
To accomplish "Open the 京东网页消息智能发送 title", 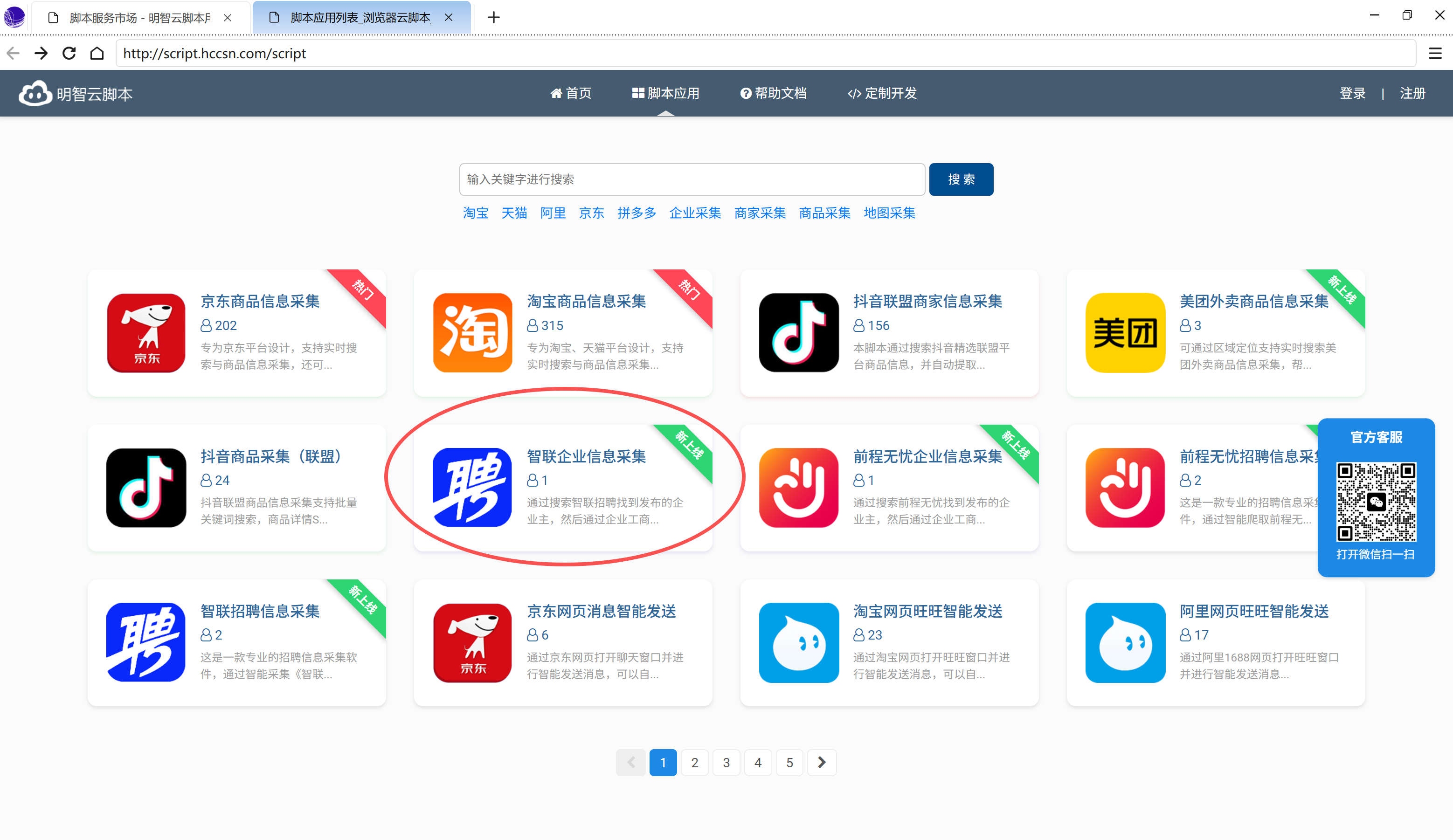I will [x=602, y=611].
